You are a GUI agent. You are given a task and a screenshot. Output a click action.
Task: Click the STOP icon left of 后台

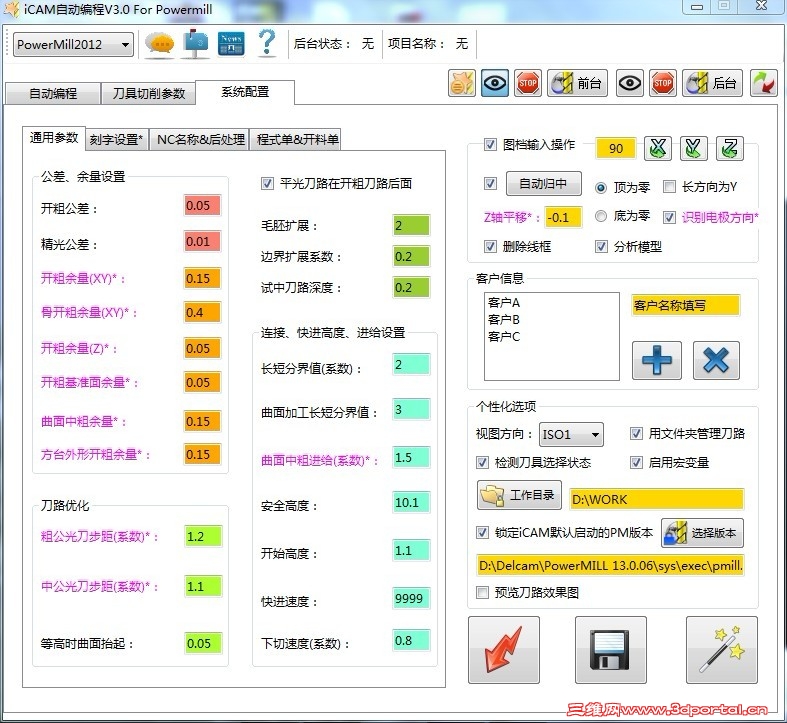click(x=663, y=83)
